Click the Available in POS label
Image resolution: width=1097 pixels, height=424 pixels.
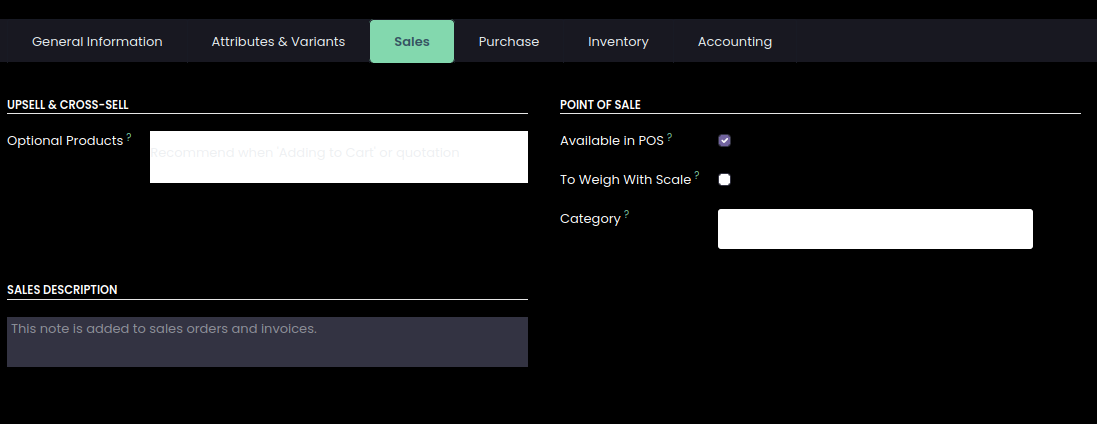click(611, 141)
